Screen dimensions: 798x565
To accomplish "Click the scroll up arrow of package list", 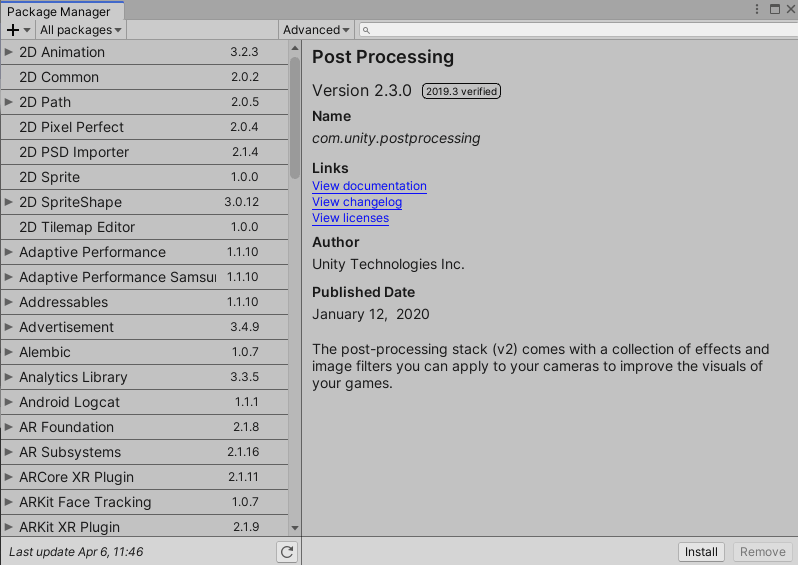I will (295, 48).
